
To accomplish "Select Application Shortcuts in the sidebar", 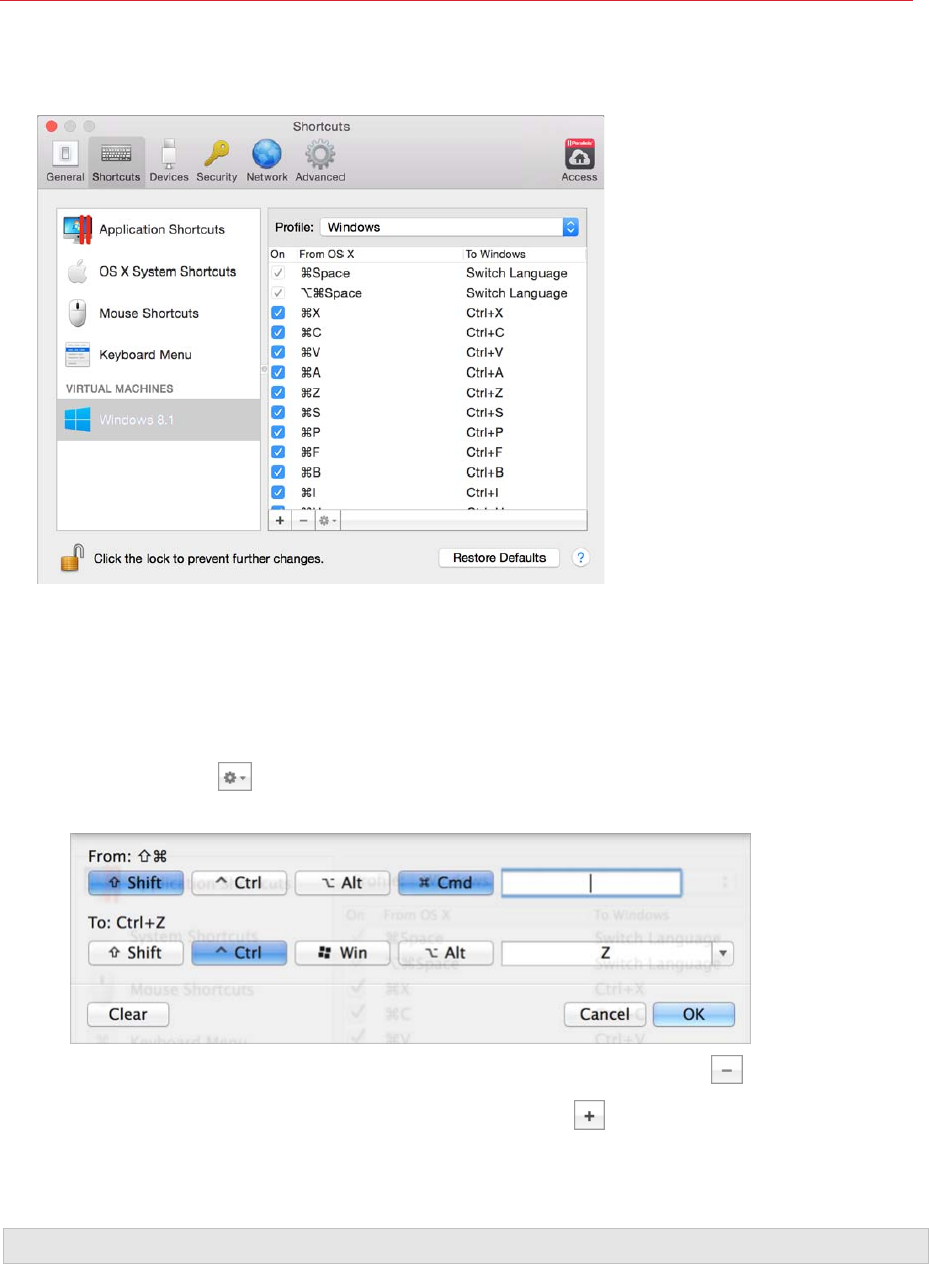I will [x=160, y=230].
